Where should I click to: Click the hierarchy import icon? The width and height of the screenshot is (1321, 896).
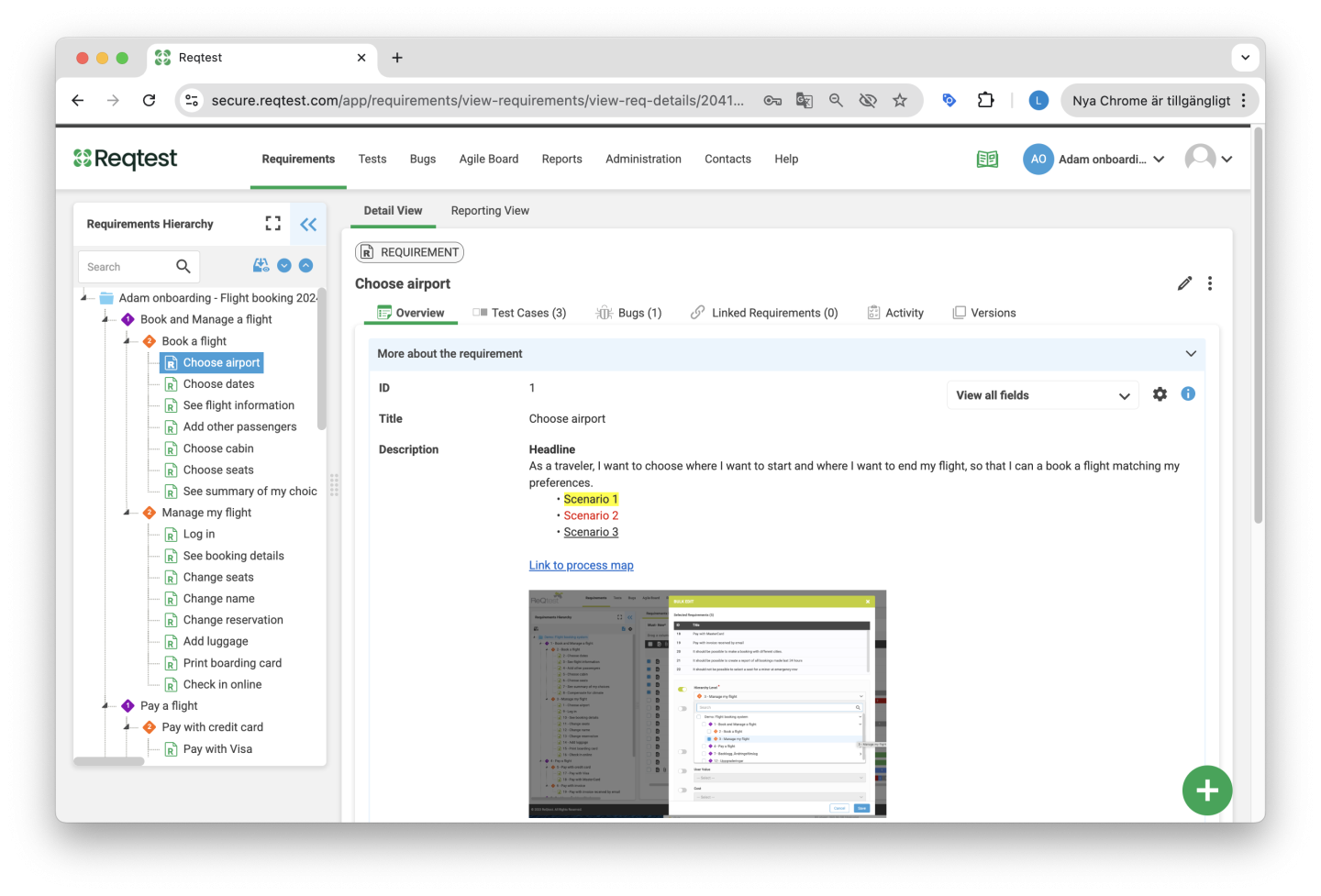(261, 266)
